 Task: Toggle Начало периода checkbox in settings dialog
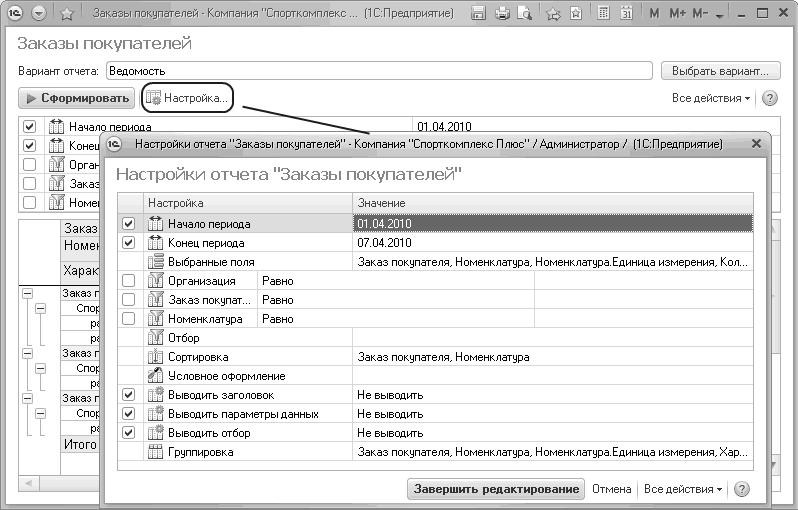coord(129,223)
